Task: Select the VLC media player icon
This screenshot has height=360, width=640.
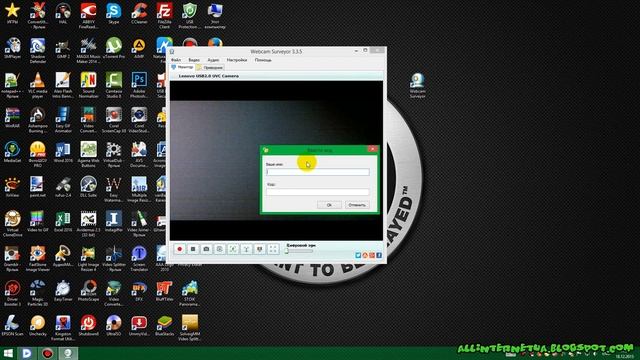Action: point(38,85)
